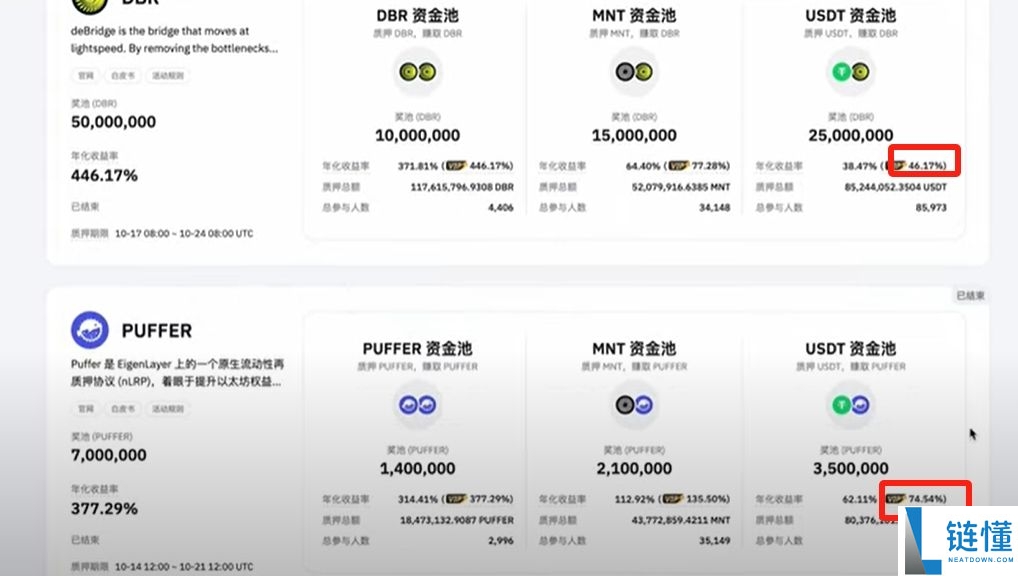Click staking period 10-17 08:00 ~ 10-24 08:00 UTC
This screenshot has width=1018, height=576.
184,234
